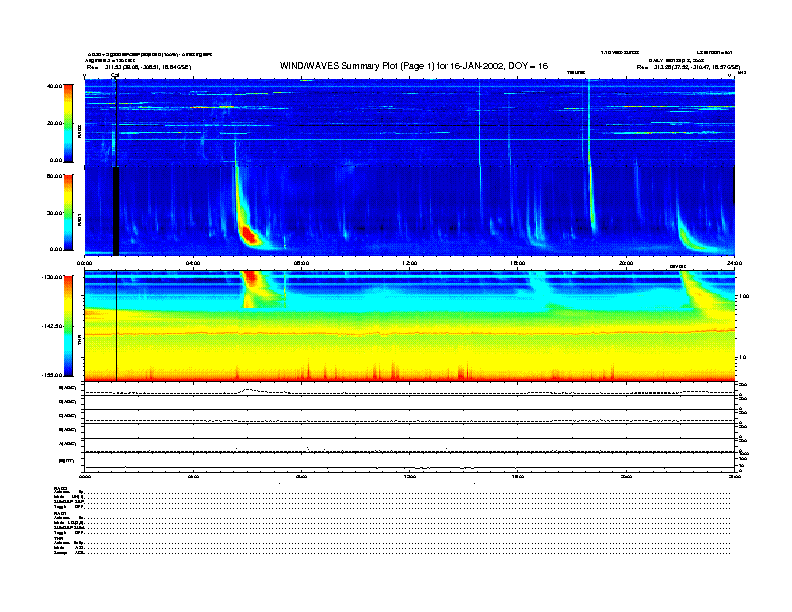Click the 12:00 tick on bottom time axis
792x612 pixels.
(410, 476)
